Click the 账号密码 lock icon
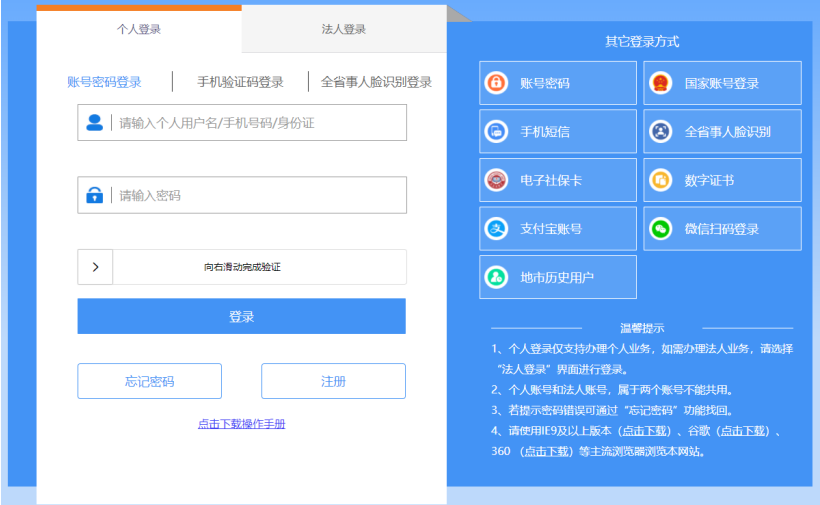Image resolution: width=820 pixels, height=505 pixels. [496, 83]
